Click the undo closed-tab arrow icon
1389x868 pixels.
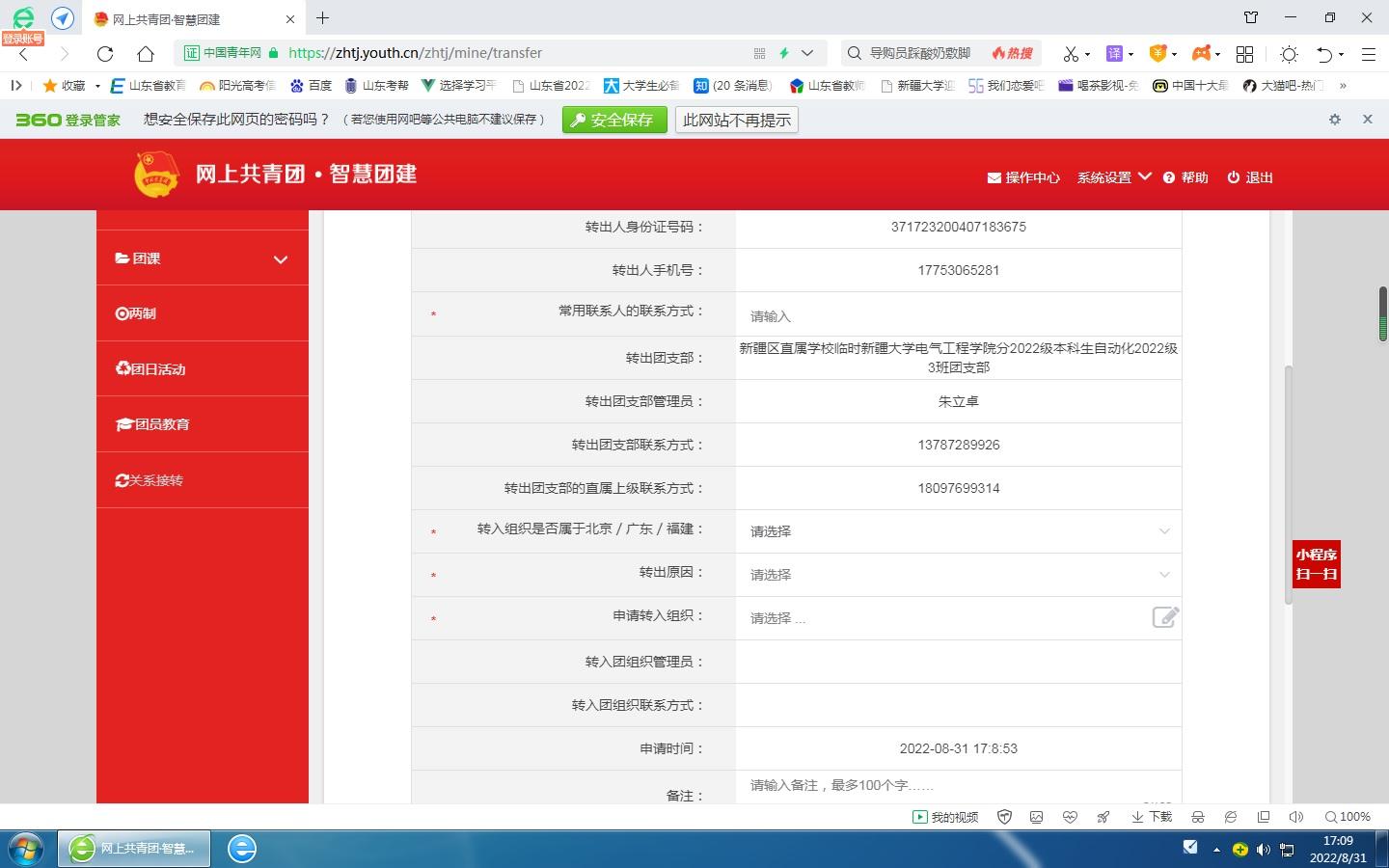click(x=1325, y=54)
